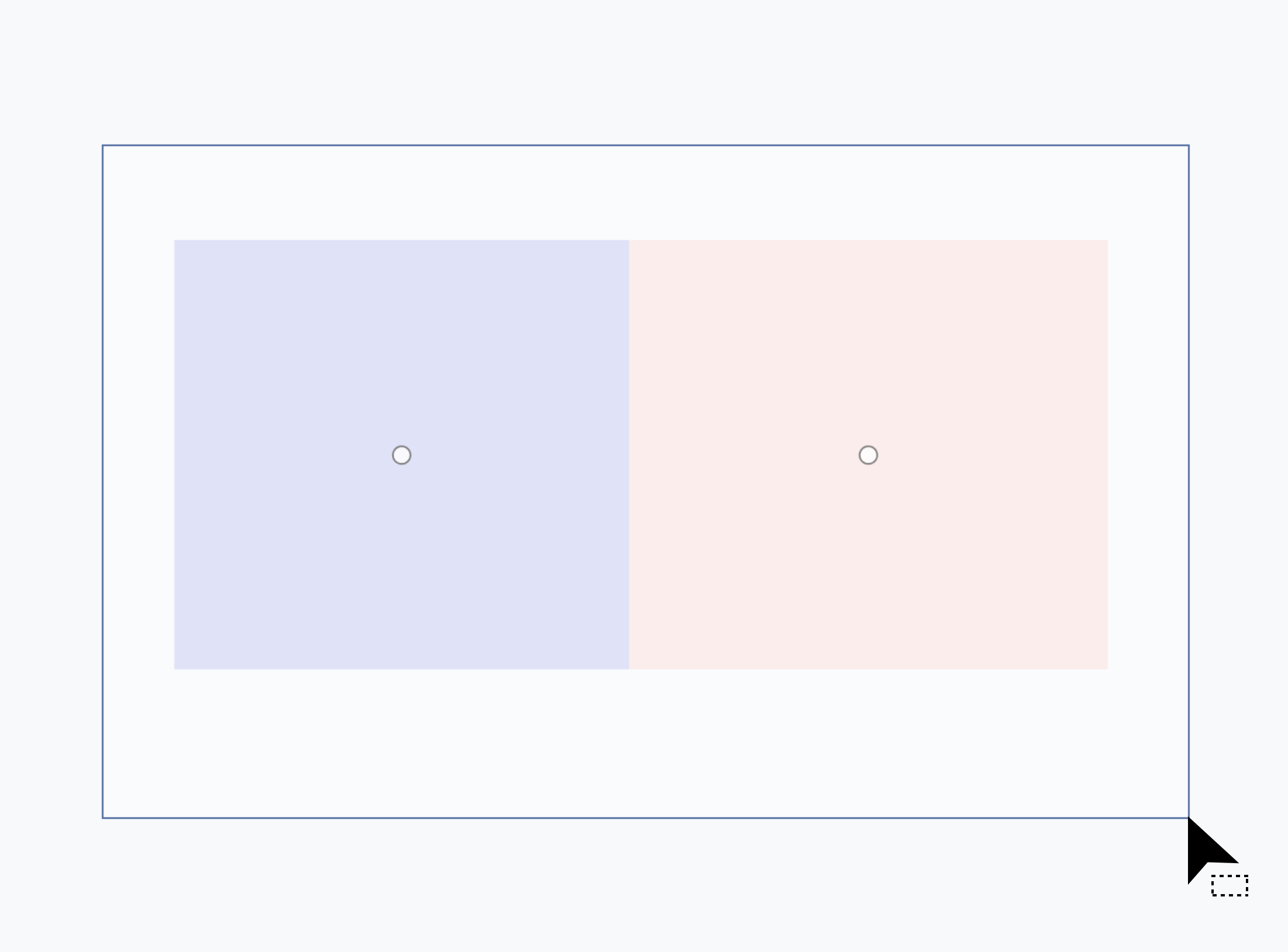Click the circle handle inside blue rectangle
Viewport: 1288px width, 952px height.
click(401, 455)
